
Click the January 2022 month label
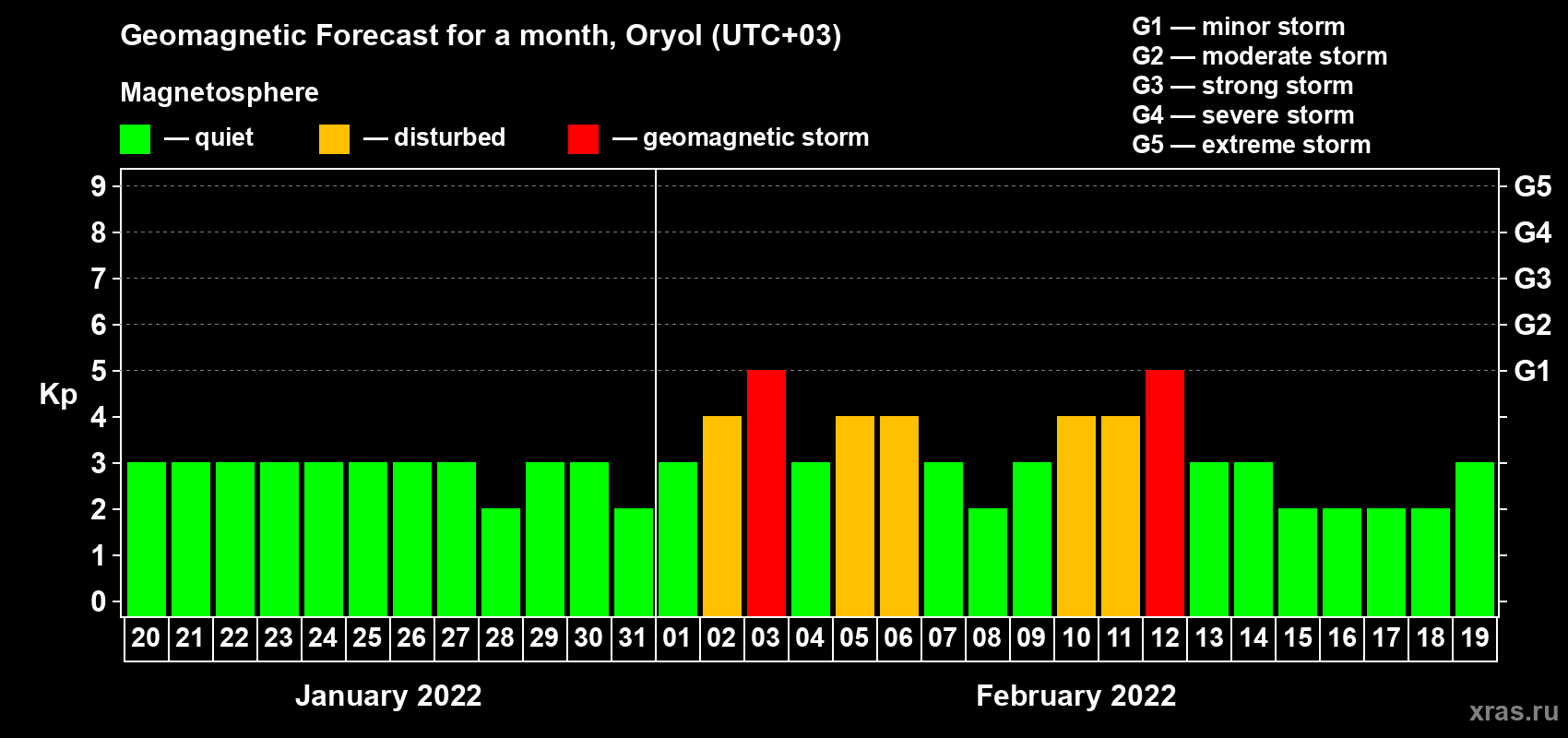pyautogui.click(x=388, y=696)
